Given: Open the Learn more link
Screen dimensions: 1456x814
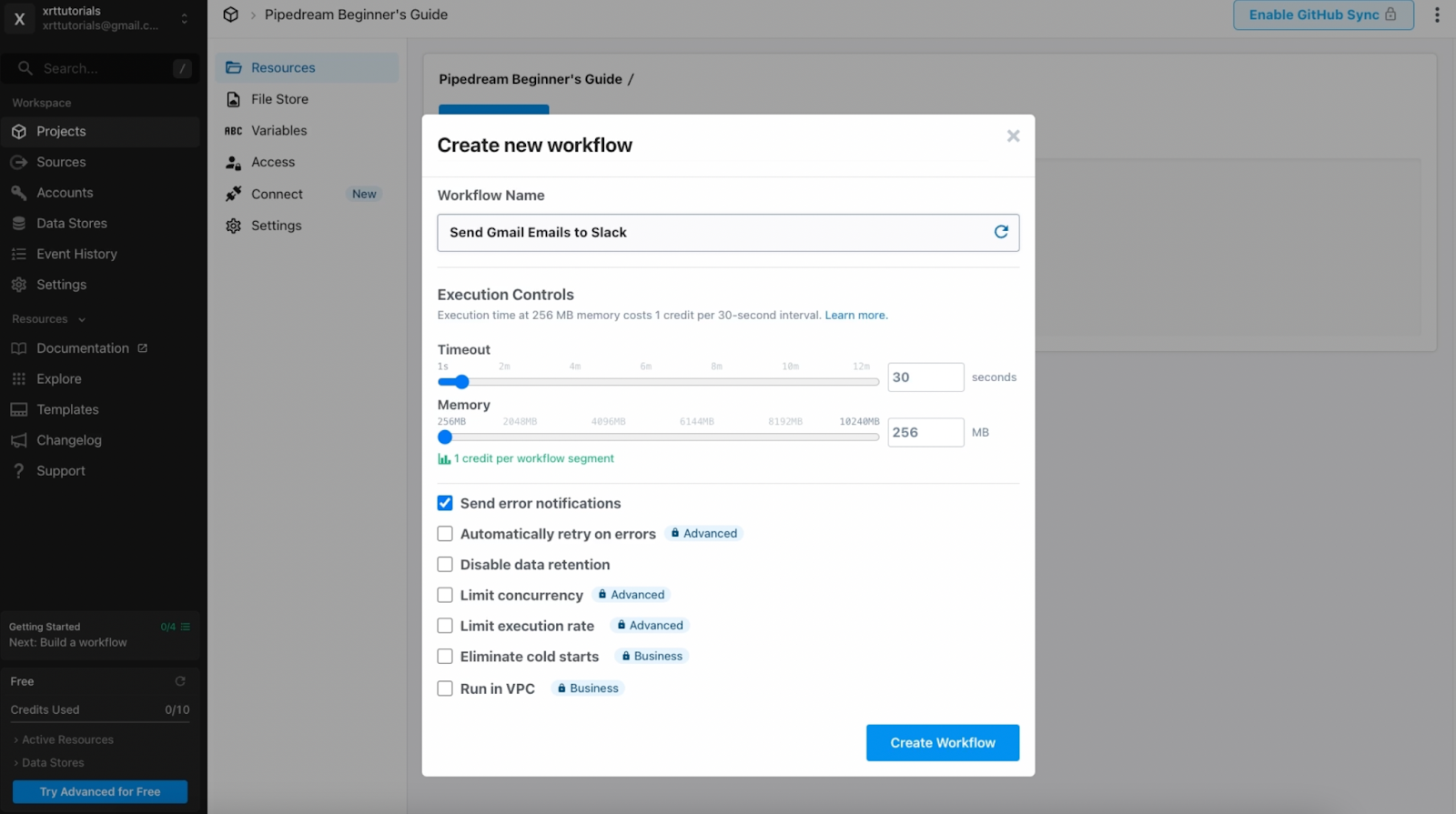Looking at the screenshot, I should (x=854, y=316).
